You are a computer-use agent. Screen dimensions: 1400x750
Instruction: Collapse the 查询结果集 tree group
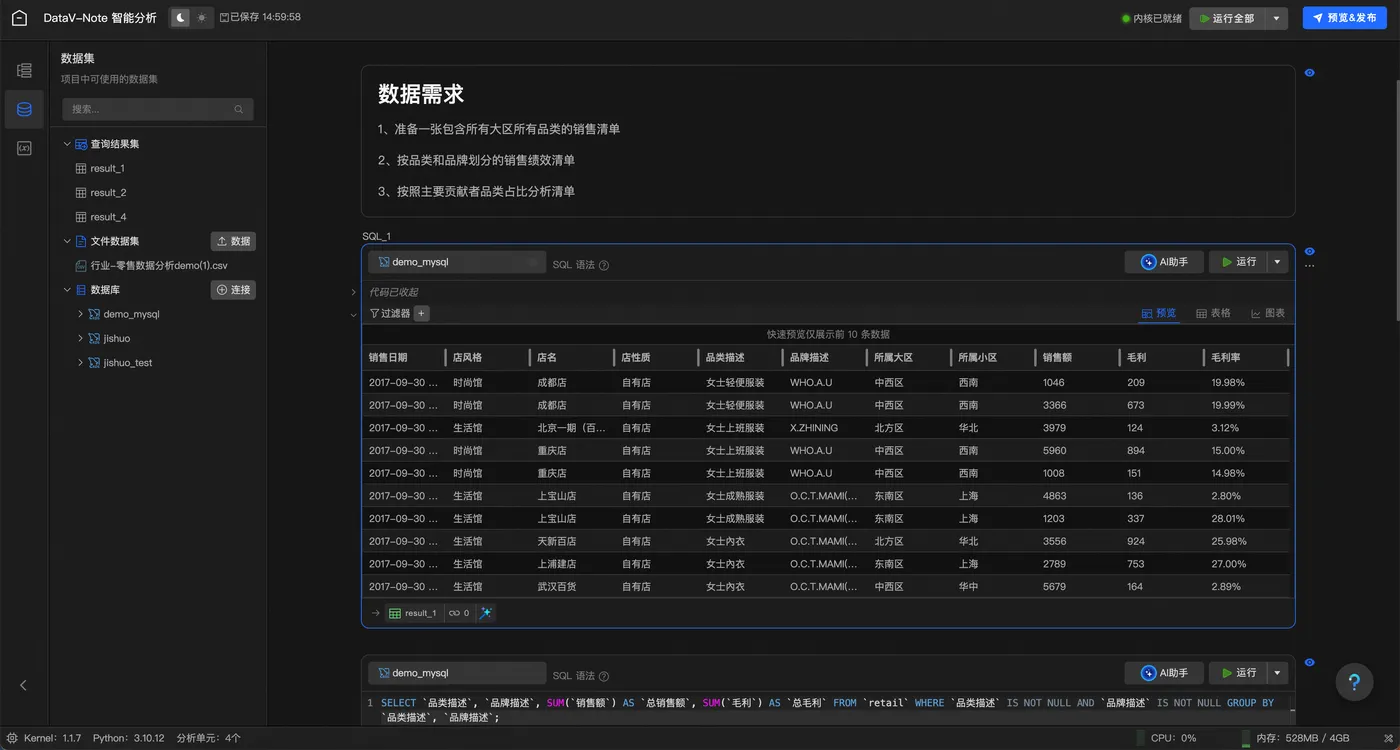(x=67, y=144)
